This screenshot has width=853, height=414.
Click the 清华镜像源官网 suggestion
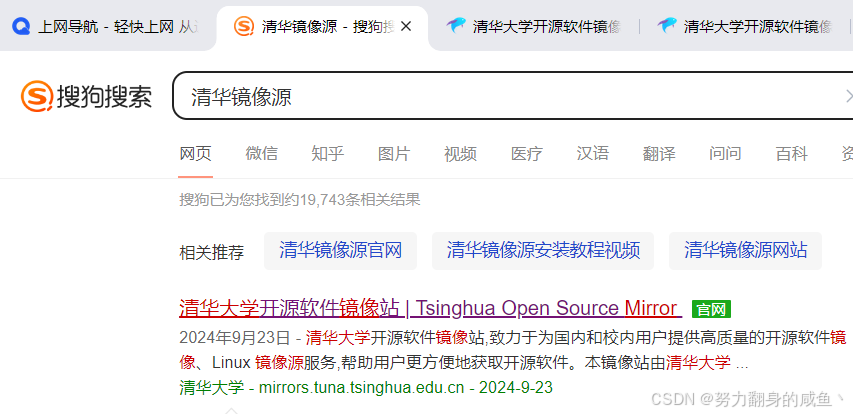341,251
